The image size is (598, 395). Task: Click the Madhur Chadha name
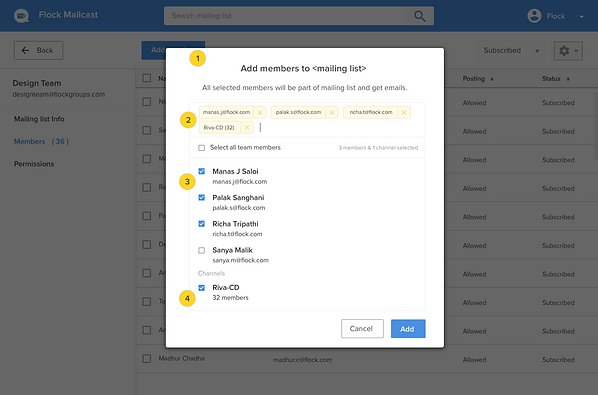181,358
